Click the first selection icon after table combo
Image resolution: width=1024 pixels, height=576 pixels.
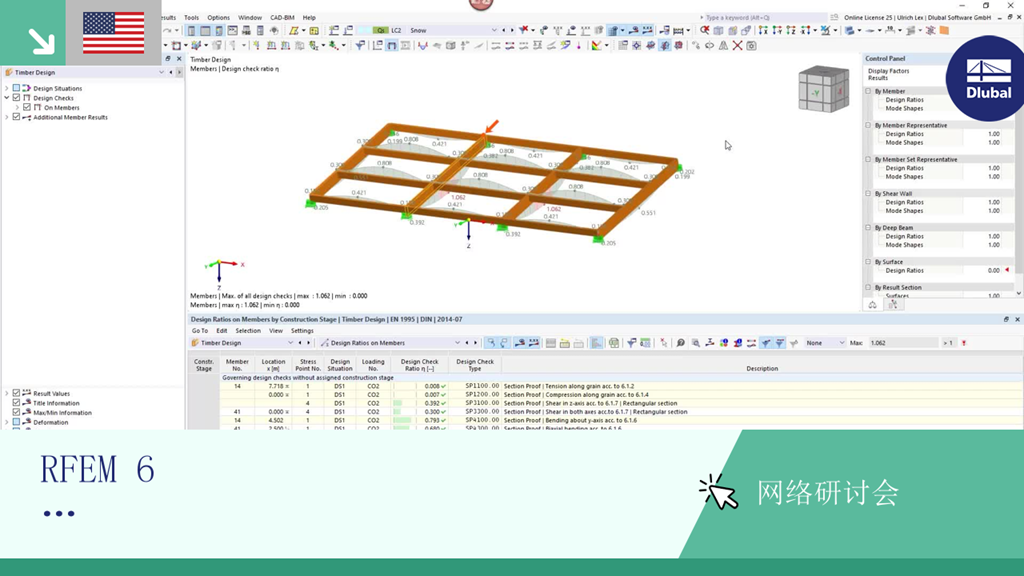(x=490, y=343)
